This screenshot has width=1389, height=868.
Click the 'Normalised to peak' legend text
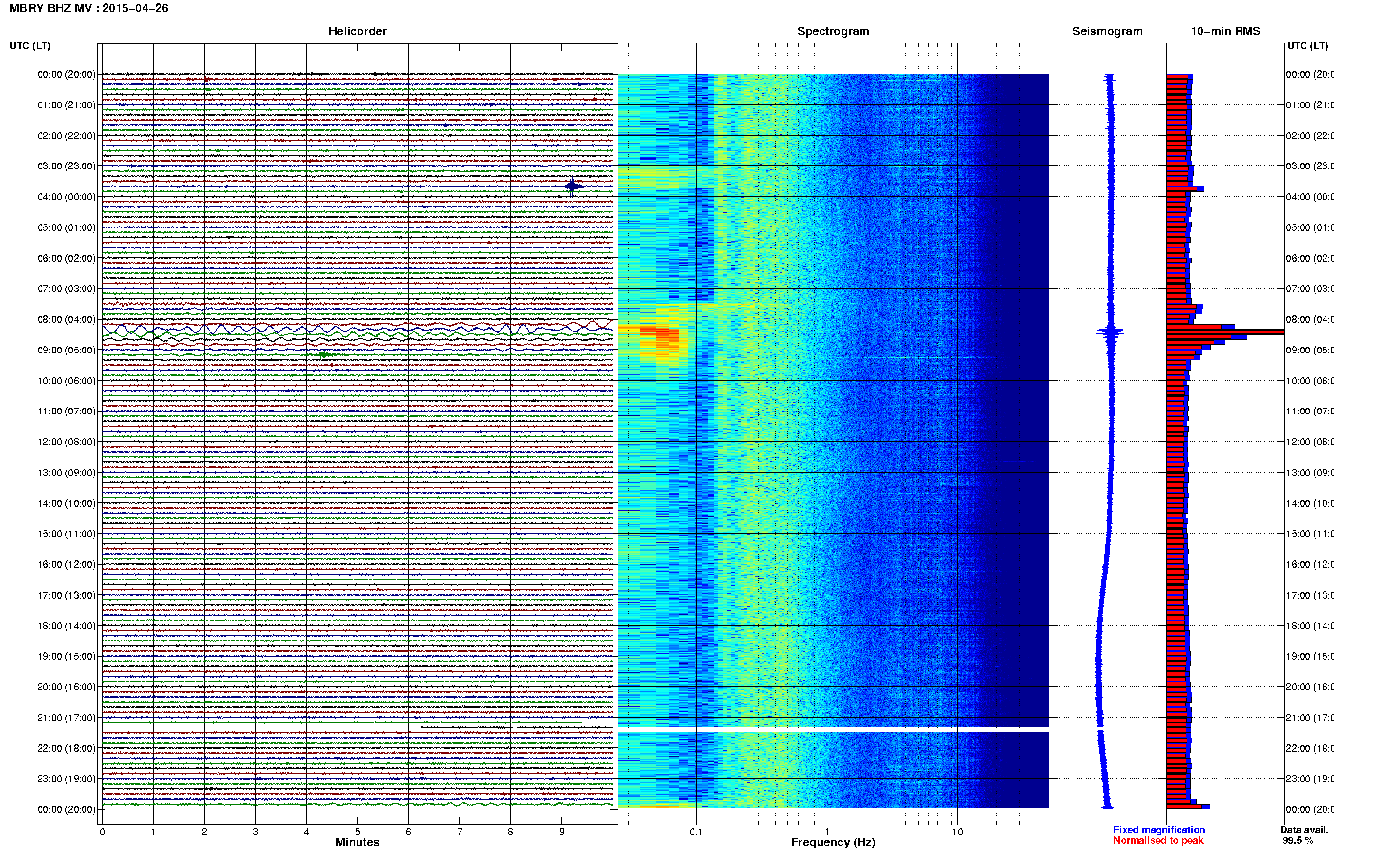1158,841
